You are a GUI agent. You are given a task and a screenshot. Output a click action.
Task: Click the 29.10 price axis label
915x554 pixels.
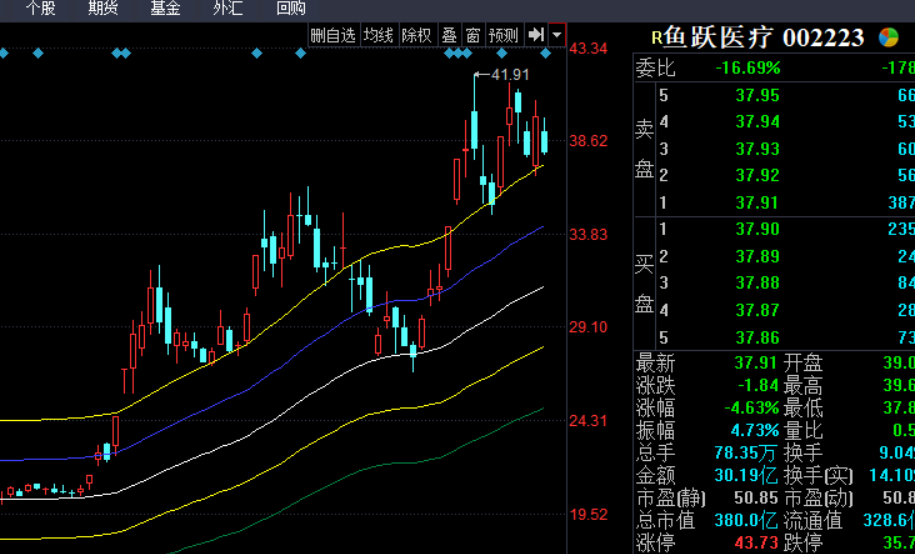588,327
